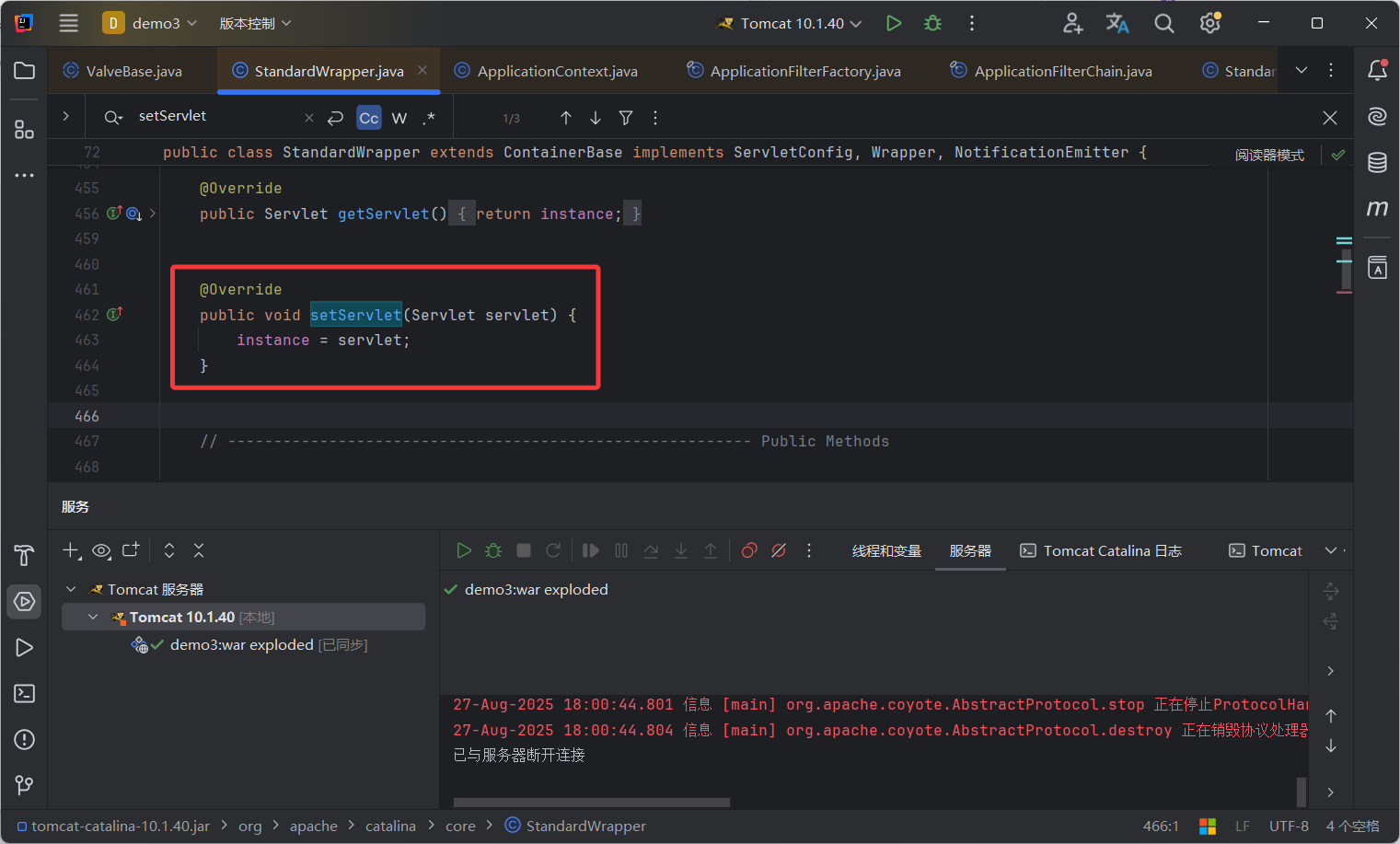Toggle Regex option in search bar
This screenshot has width=1400, height=844.
click(429, 118)
